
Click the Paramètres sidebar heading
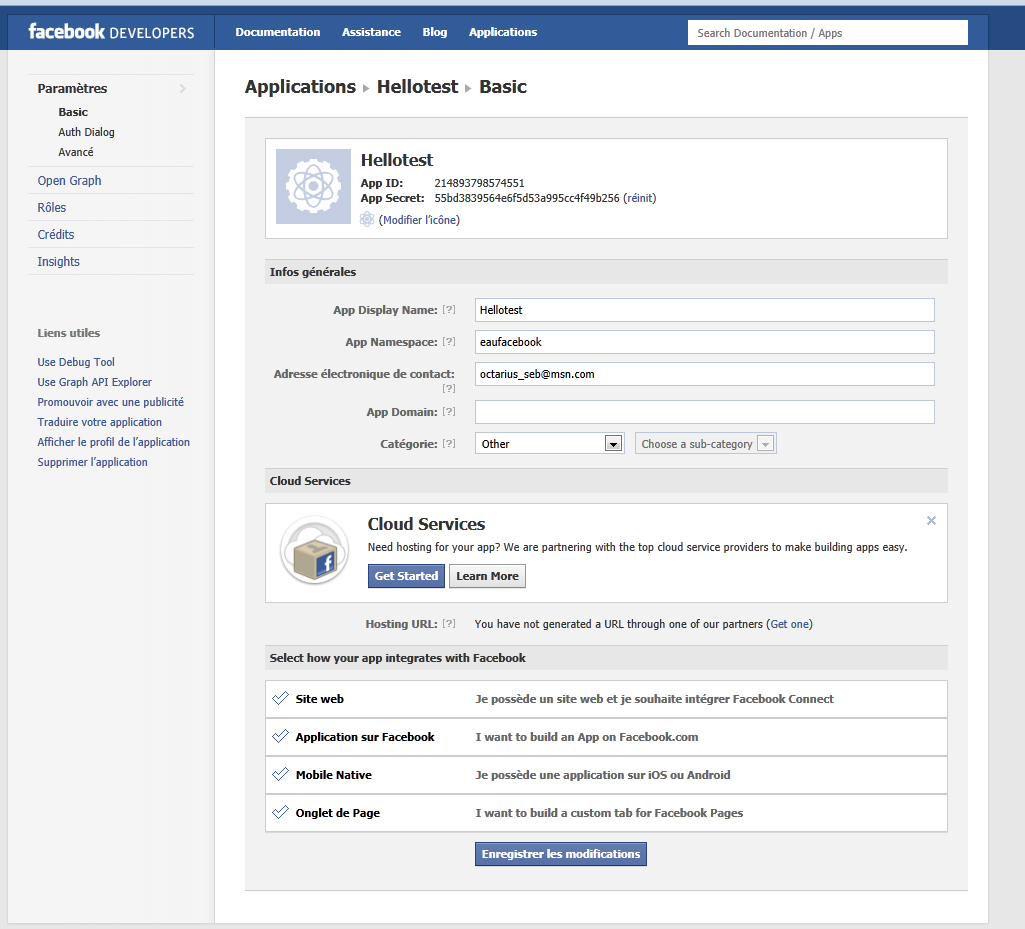tap(73, 88)
